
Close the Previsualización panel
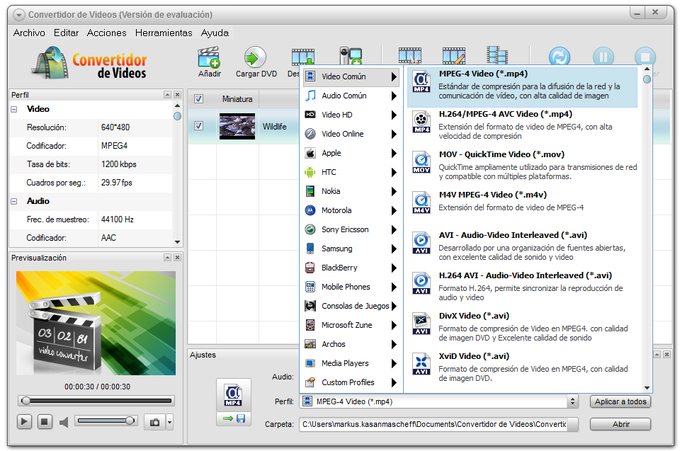pyautogui.click(x=177, y=258)
